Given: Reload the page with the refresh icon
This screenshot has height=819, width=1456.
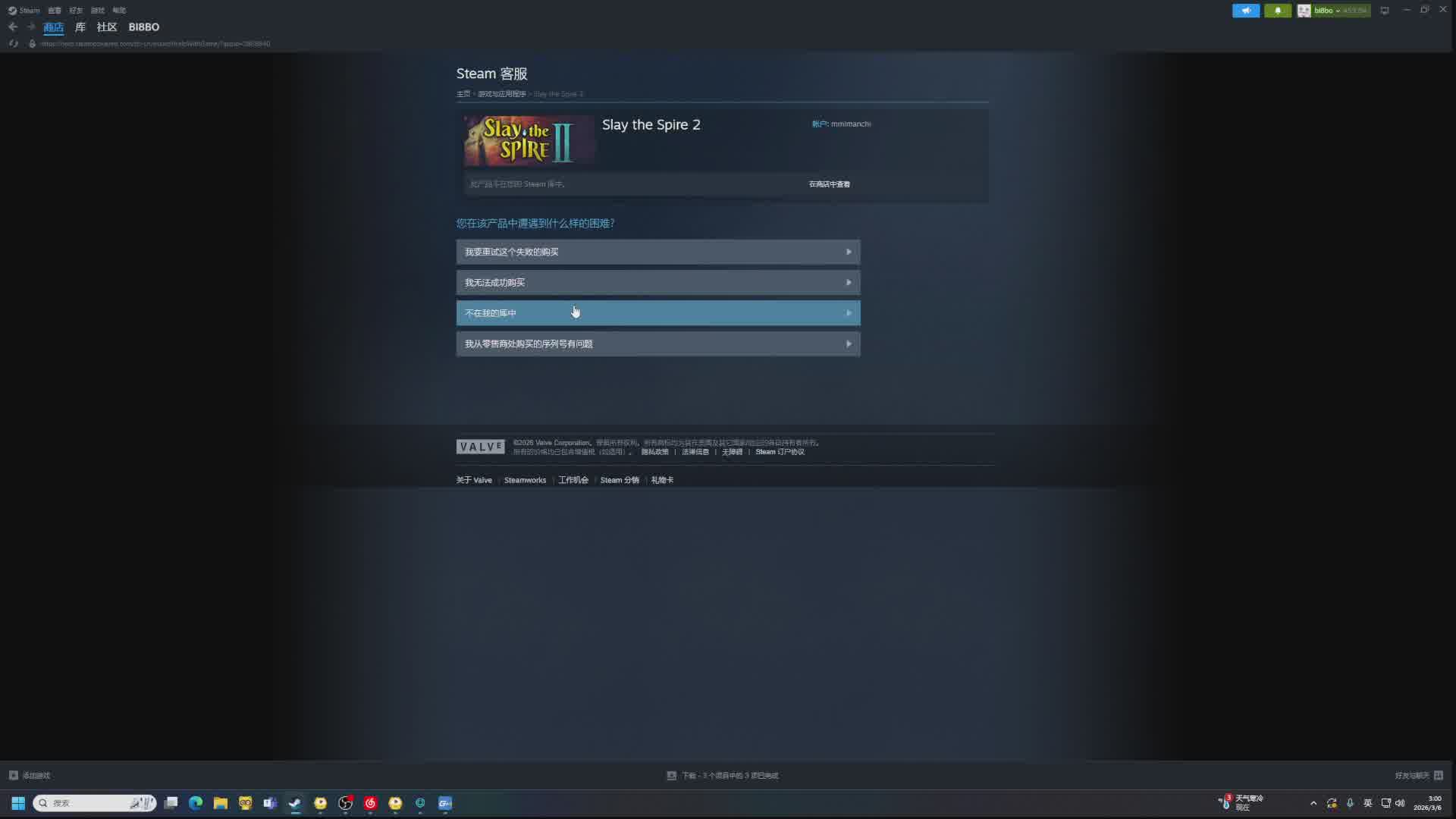Looking at the screenshot, I should pos(13,44).
